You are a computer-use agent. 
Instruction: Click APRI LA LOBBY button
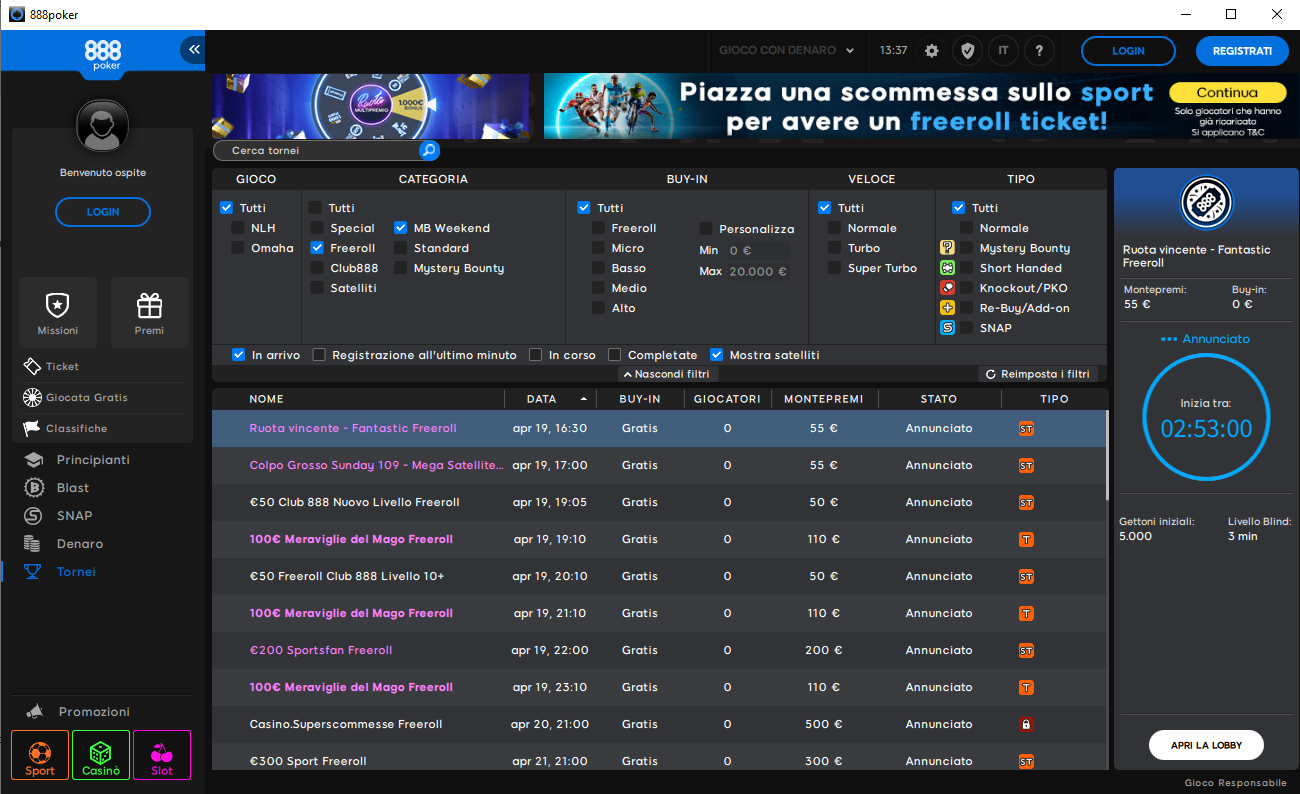click(x=1206, y=745)
